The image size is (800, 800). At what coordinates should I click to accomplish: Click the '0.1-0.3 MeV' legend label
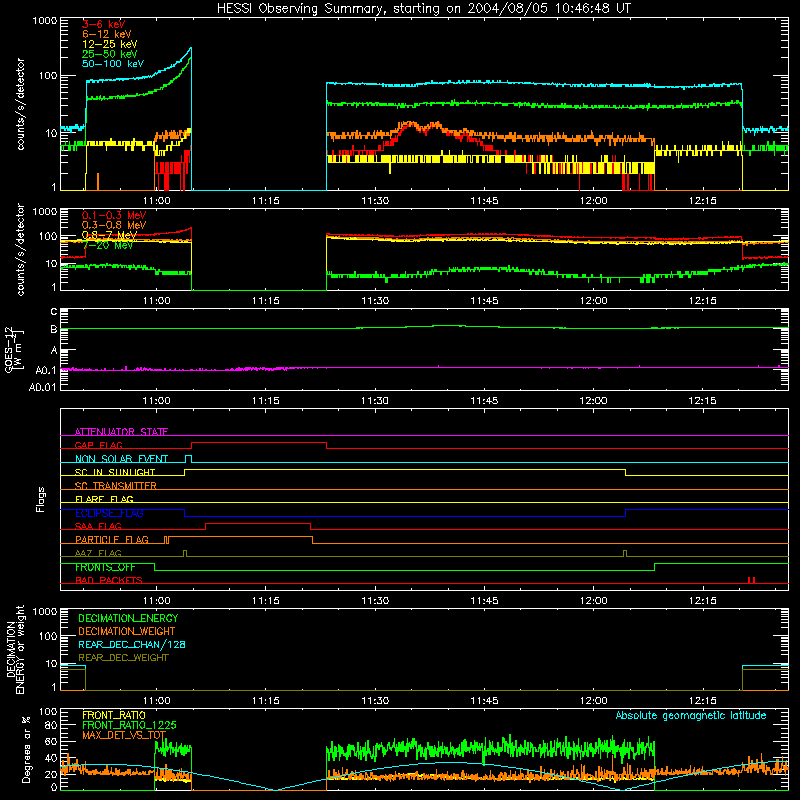click(x=114, y=215)
